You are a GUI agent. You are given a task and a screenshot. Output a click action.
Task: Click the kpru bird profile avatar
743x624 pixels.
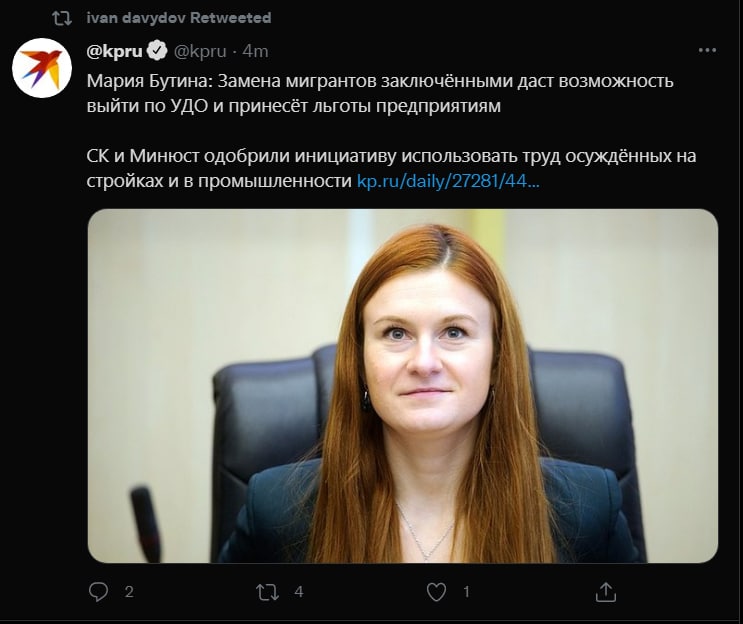pyautogui.click(x=42, y=68)
